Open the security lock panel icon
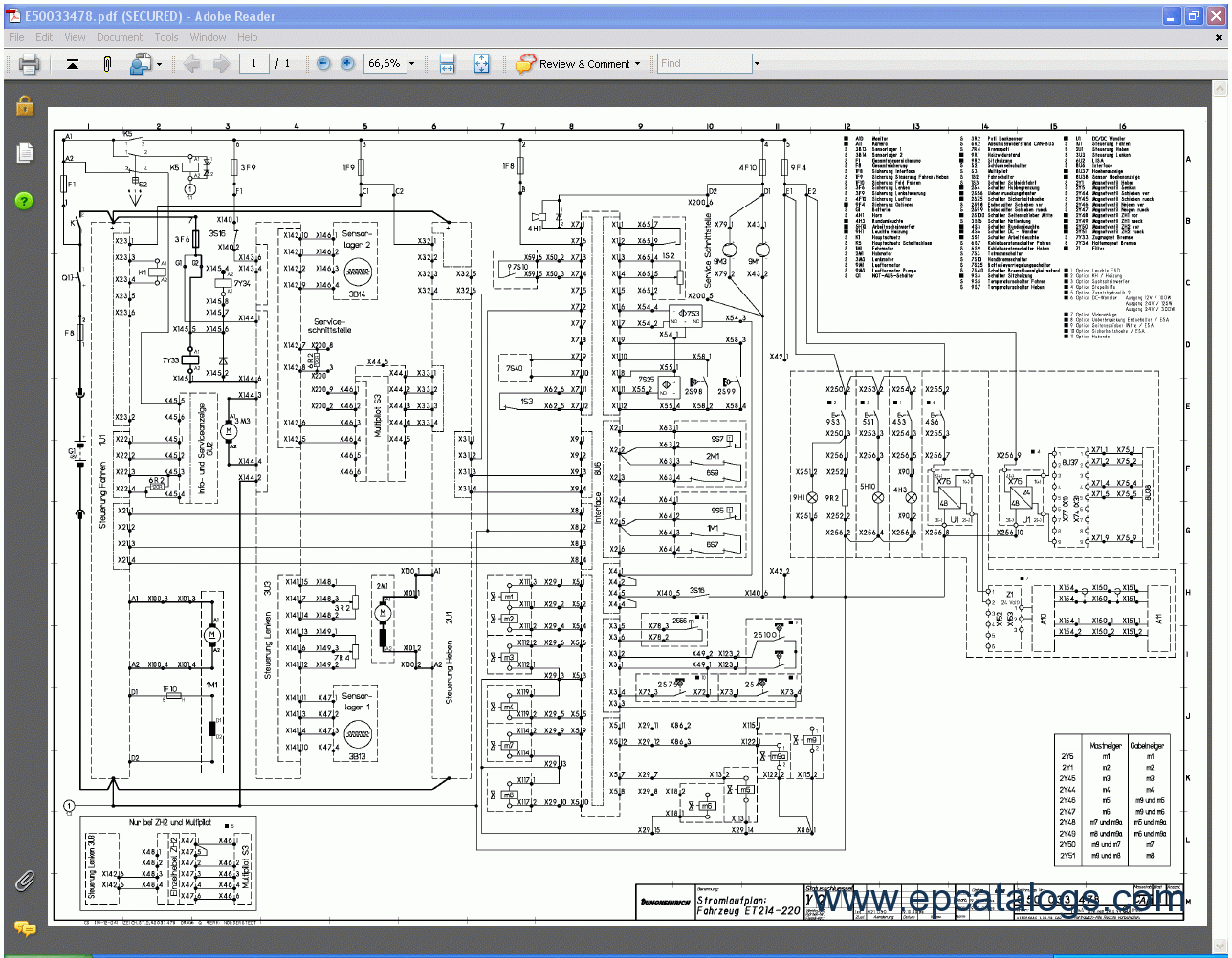 click(24, 105)
